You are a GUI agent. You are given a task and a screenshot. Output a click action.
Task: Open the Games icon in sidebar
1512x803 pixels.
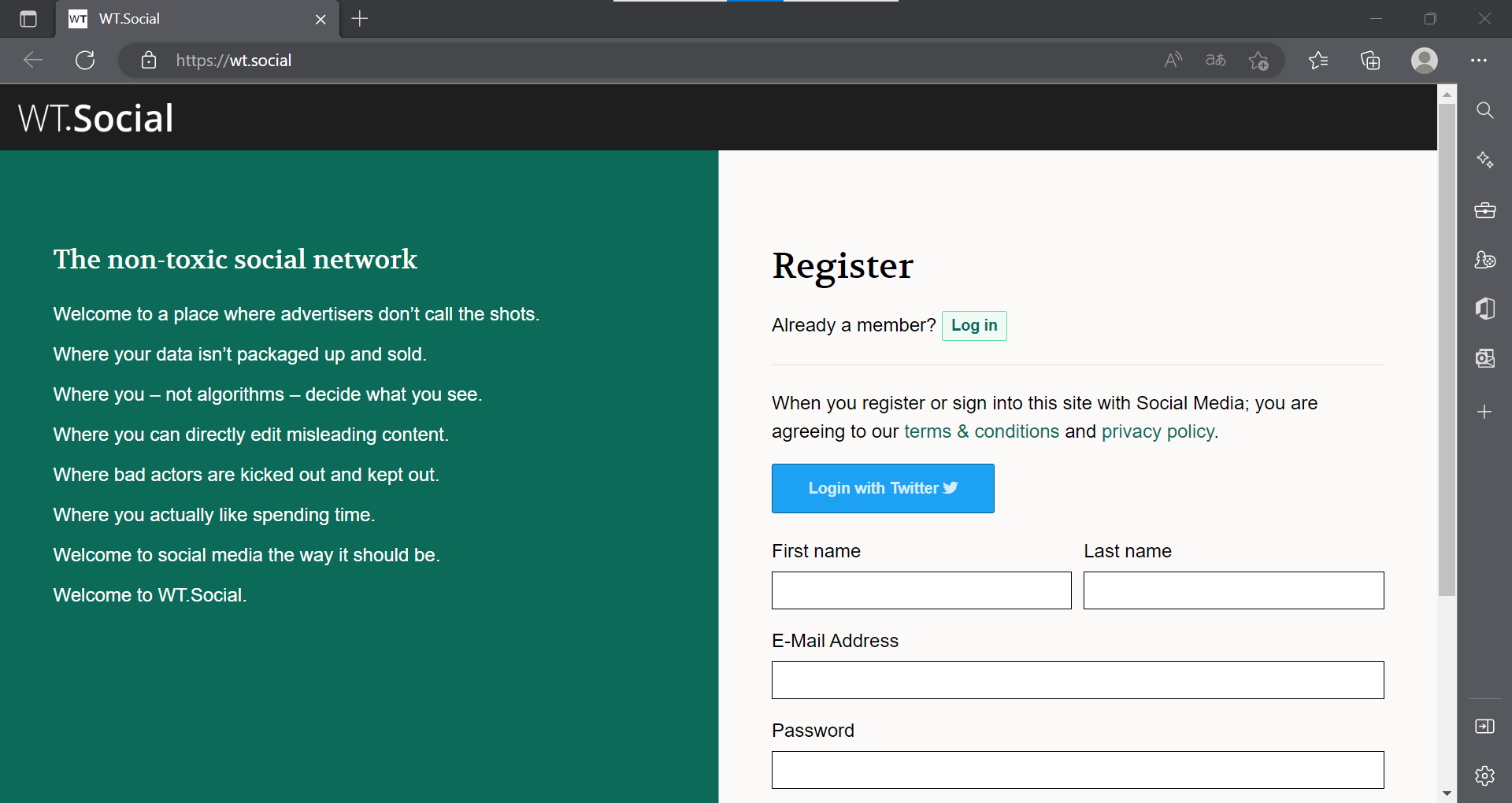1485,260
